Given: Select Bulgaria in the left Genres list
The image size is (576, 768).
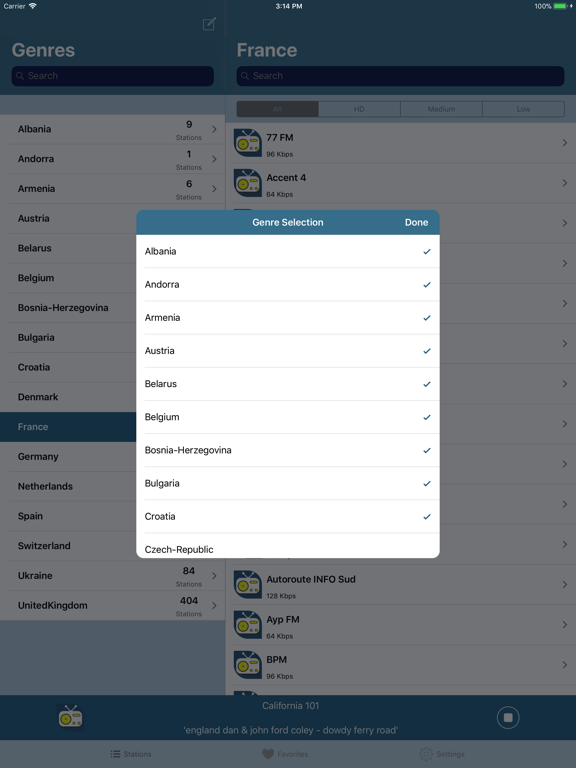Looking at the screenshot, I should pyautogui.click(x=68, y=337).
